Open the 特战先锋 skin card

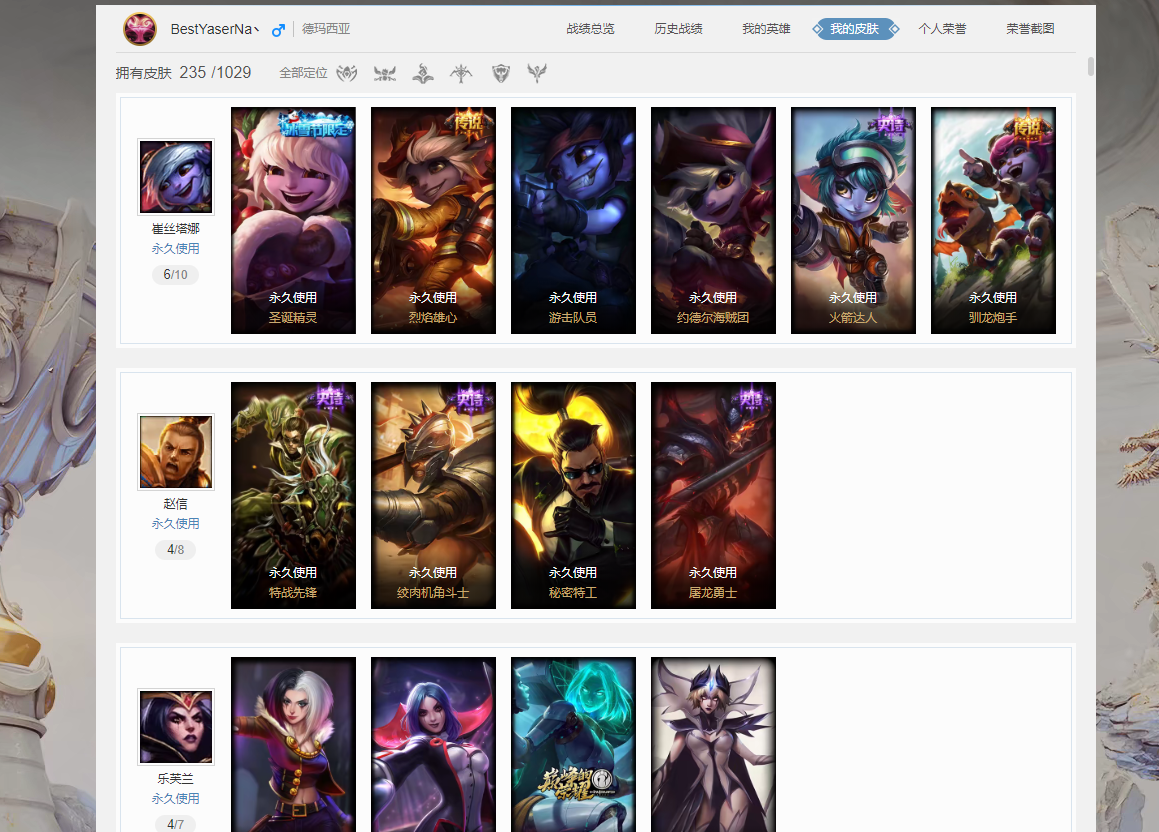(293, 495)
